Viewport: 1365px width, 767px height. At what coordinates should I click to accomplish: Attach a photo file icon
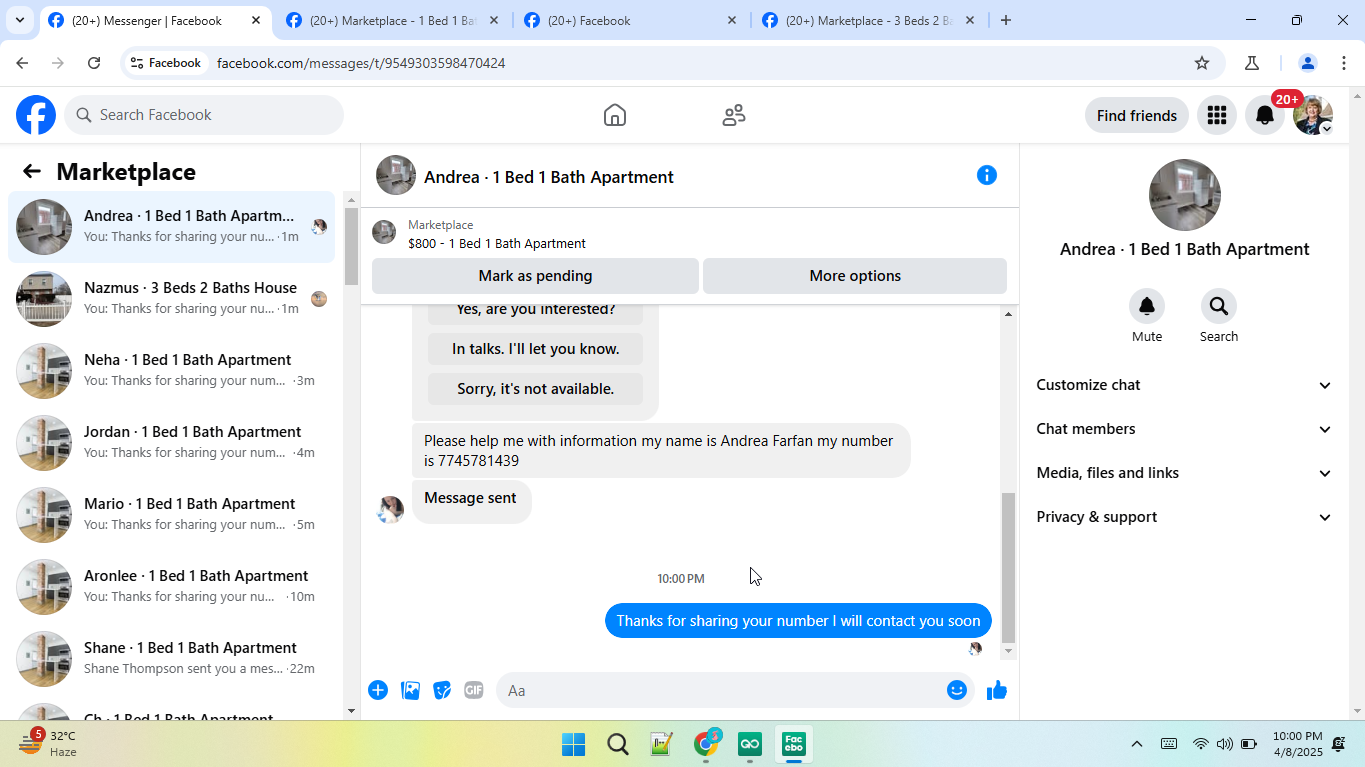410,690
